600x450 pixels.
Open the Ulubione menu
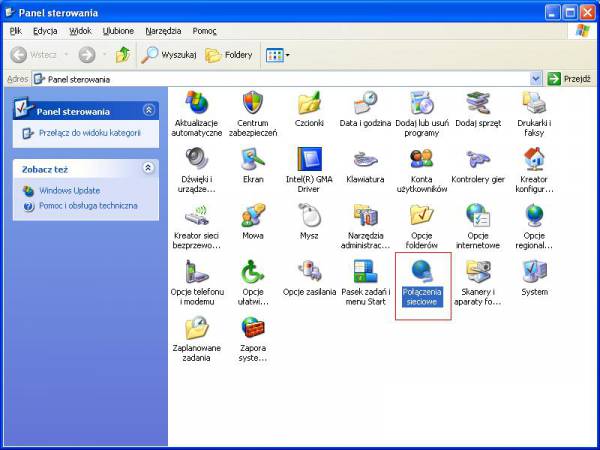coord(118,31)
